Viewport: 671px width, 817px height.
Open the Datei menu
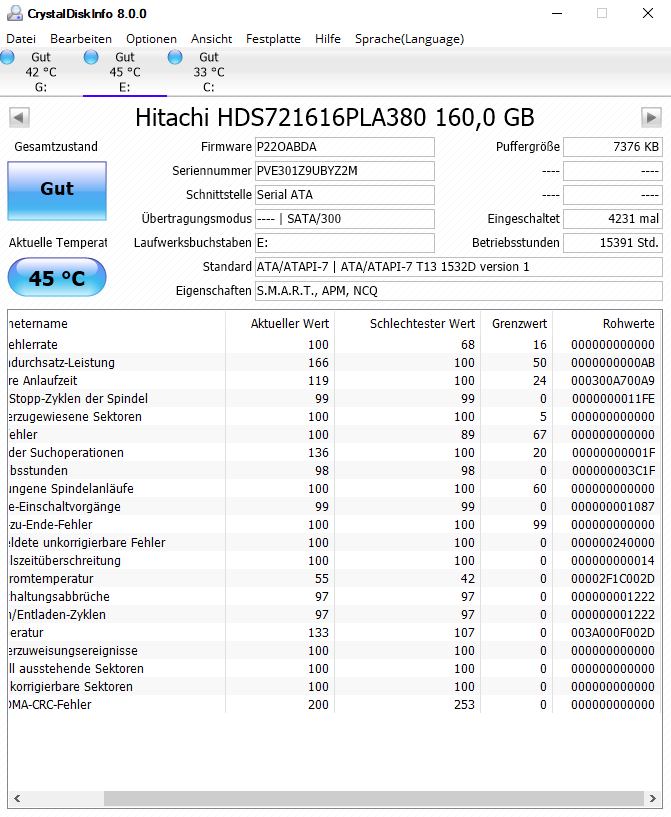(x=21, y=39)
